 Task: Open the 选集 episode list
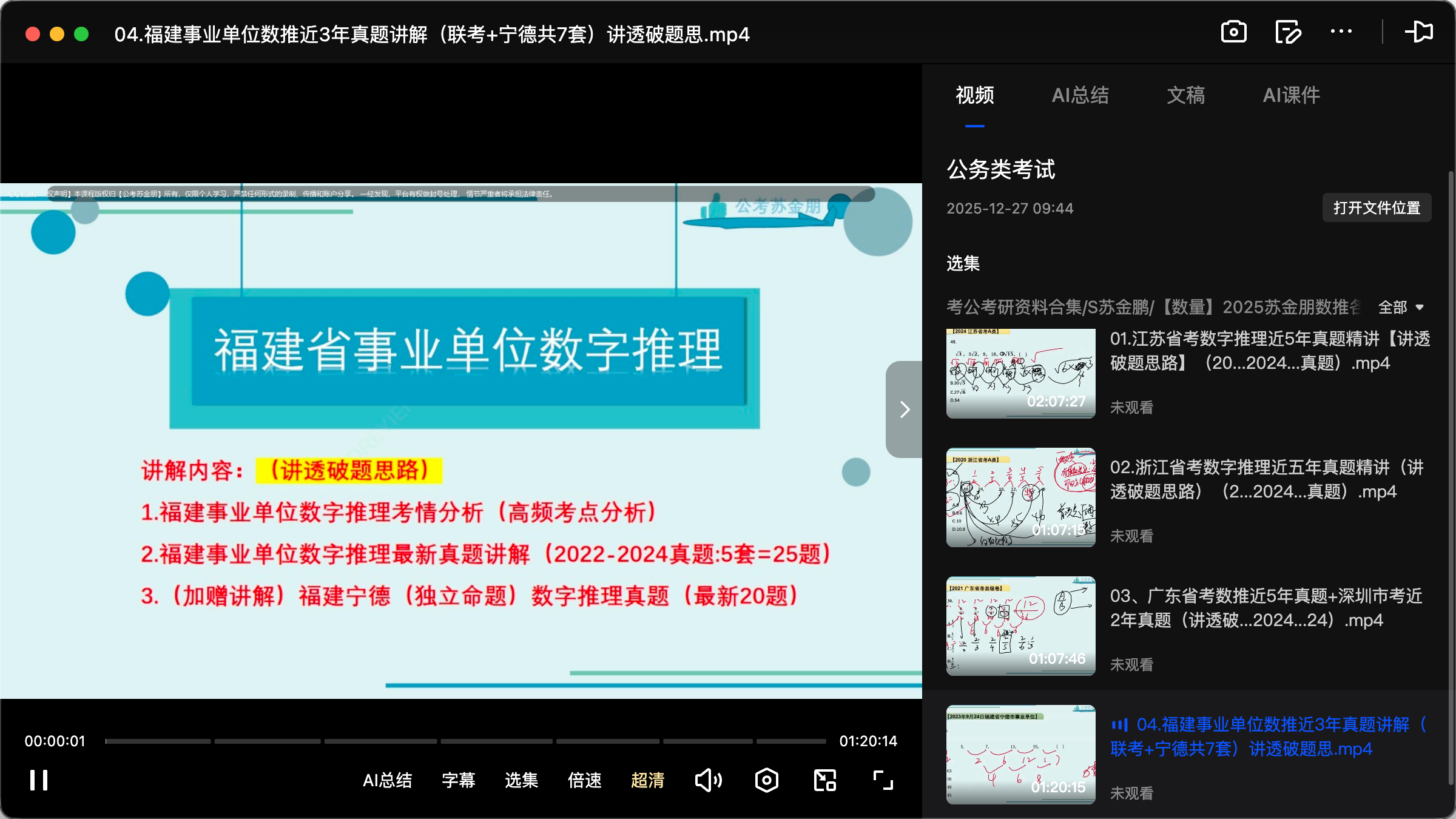[x=521, y=781]
